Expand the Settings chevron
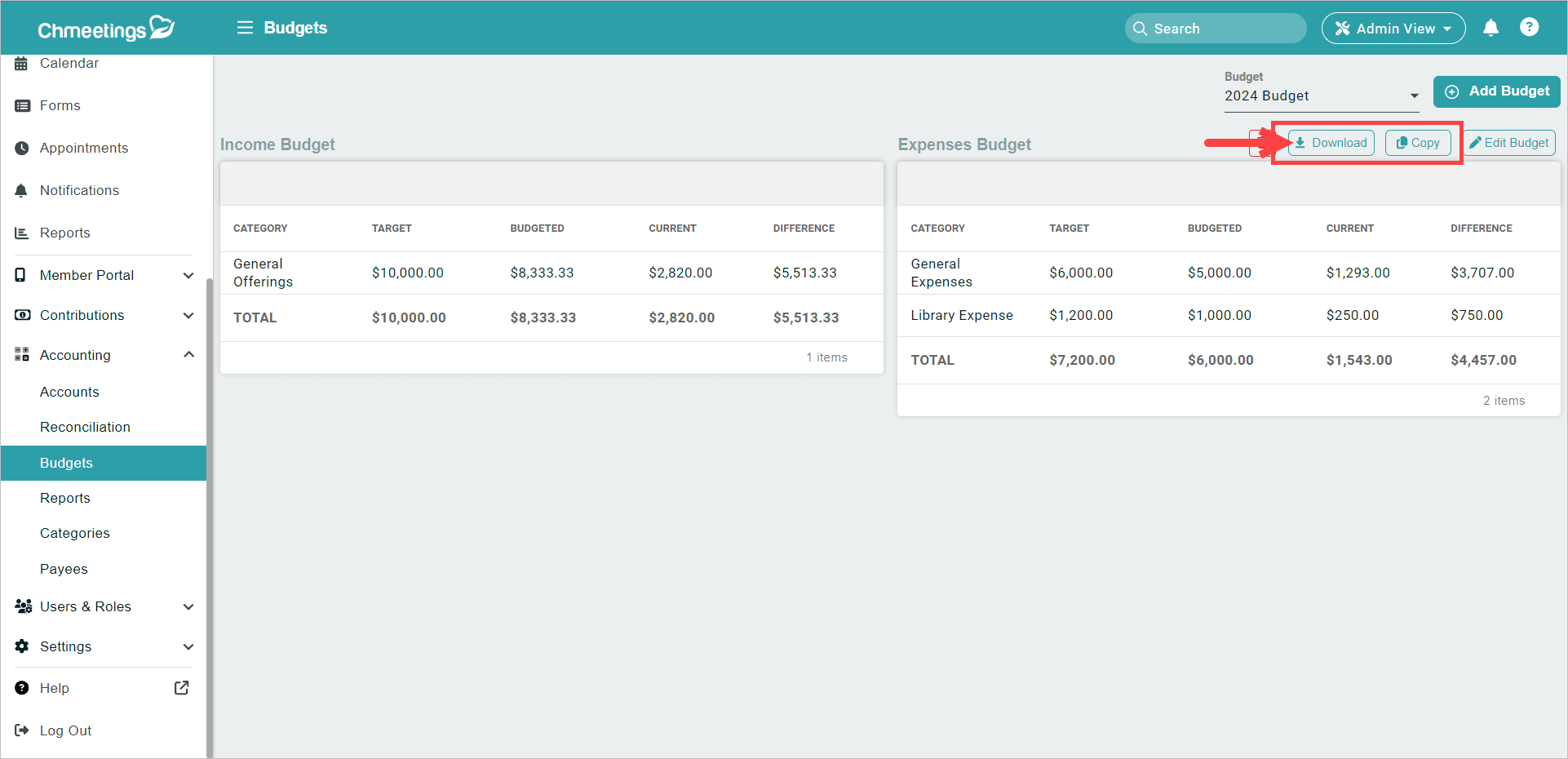The height and width of the screenshot is (759, 1568). pyautogui.click(x=188, y=646)
